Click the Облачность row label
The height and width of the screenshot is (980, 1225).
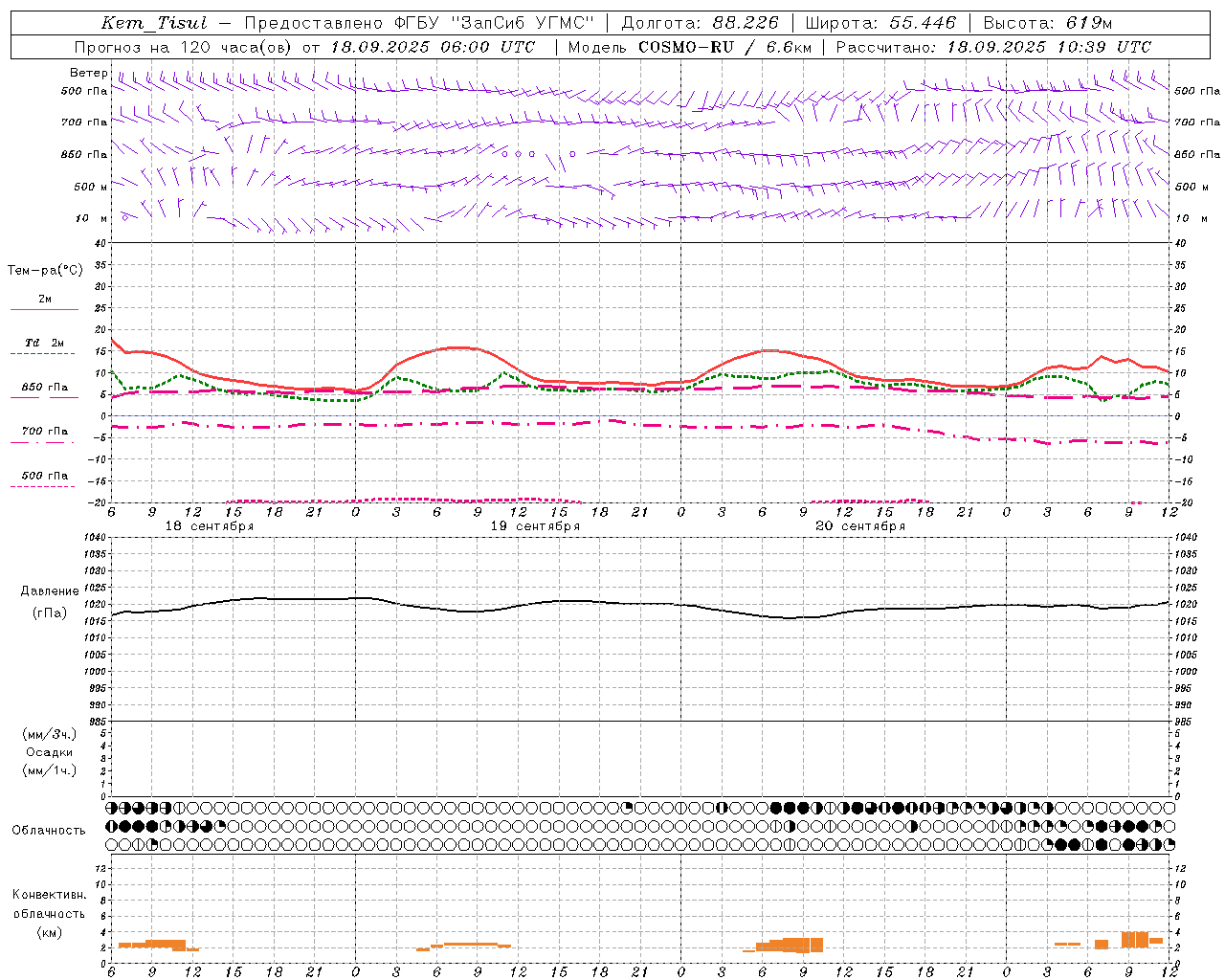click(x=49, y=830)
